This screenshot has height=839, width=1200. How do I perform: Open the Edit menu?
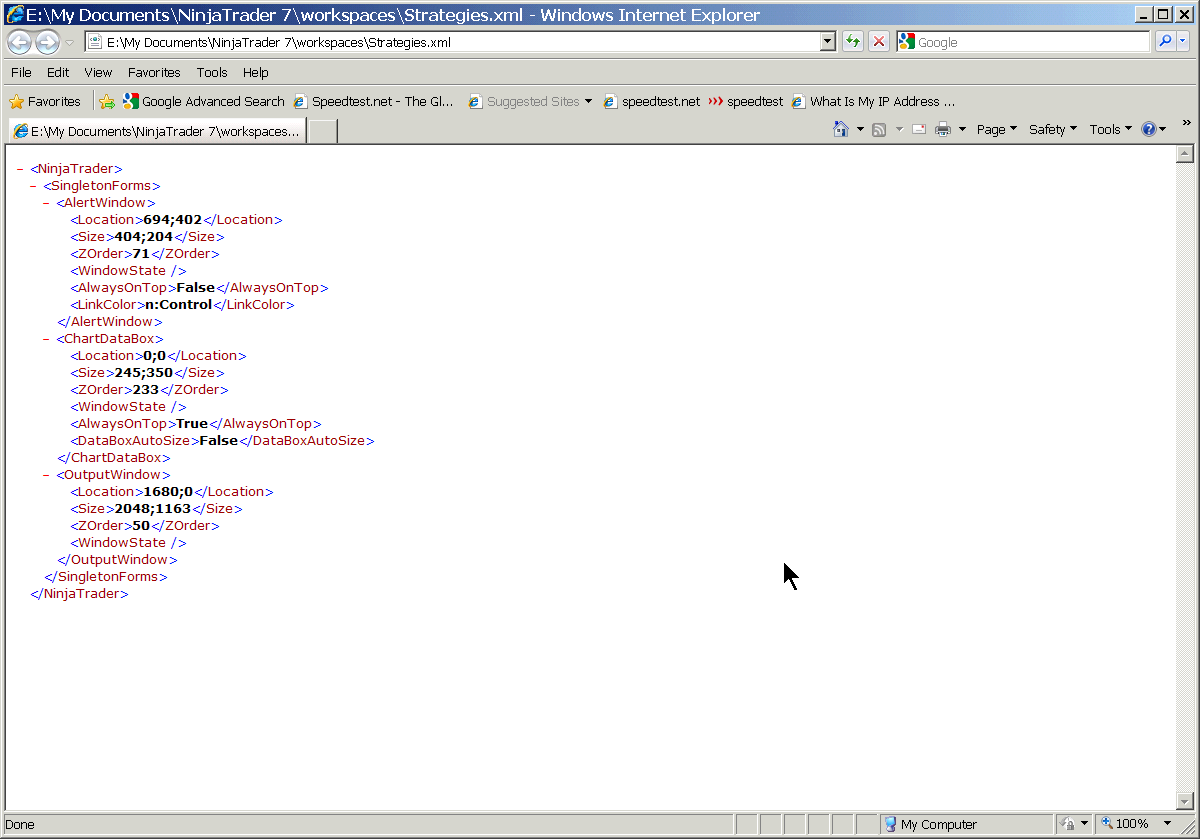[x=58, y=72]
